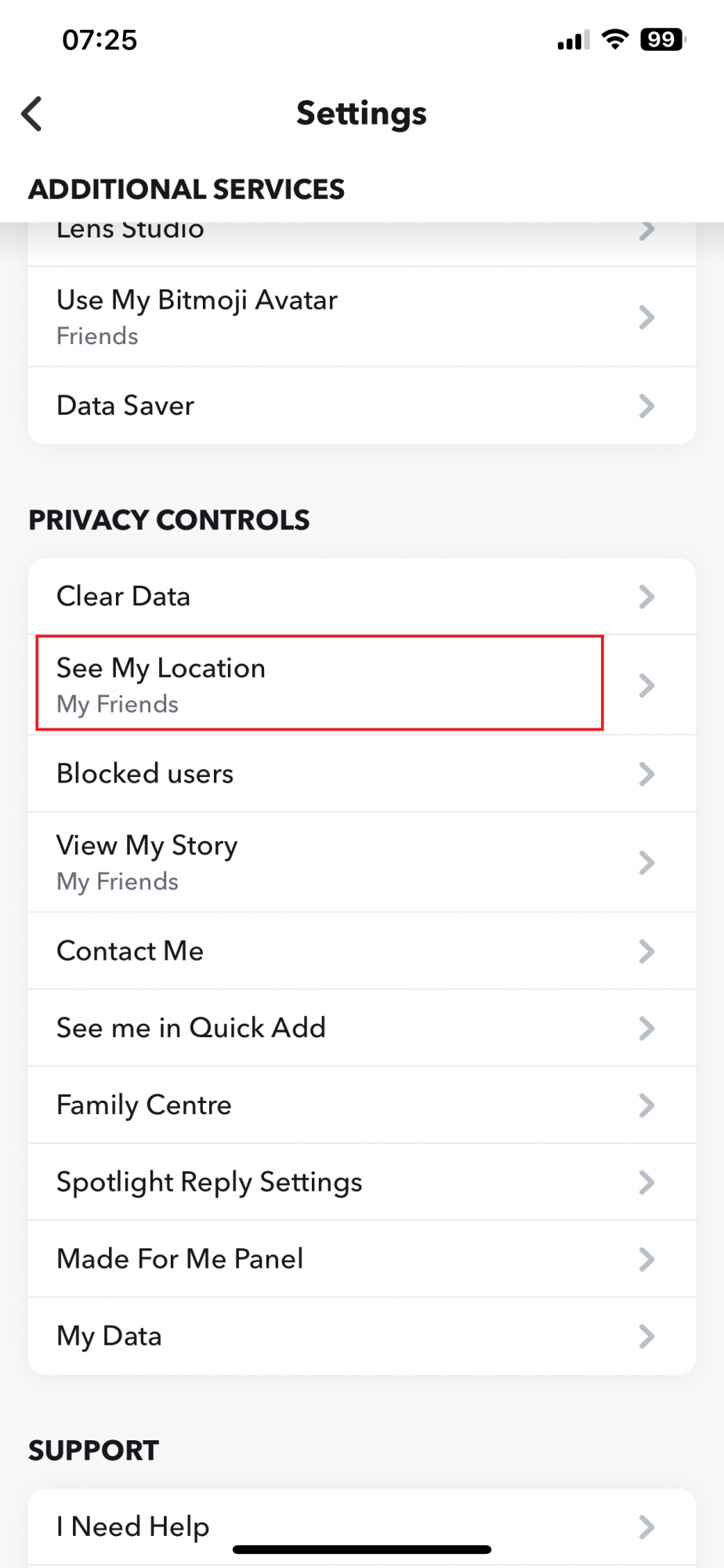The height and width of the screenshot is (1568, 724).
Task: Select the Contact Me row
Action: (x=362, y=951)
